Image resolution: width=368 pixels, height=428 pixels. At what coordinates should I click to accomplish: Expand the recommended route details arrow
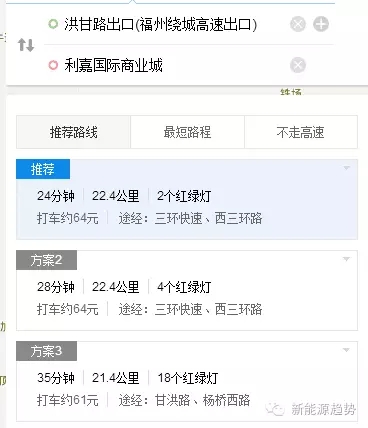coord(347,168)
